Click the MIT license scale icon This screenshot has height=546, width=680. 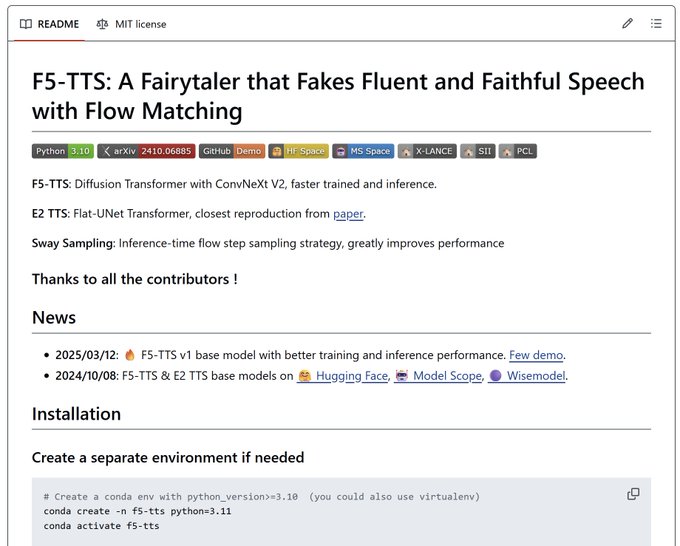(102, 24)
